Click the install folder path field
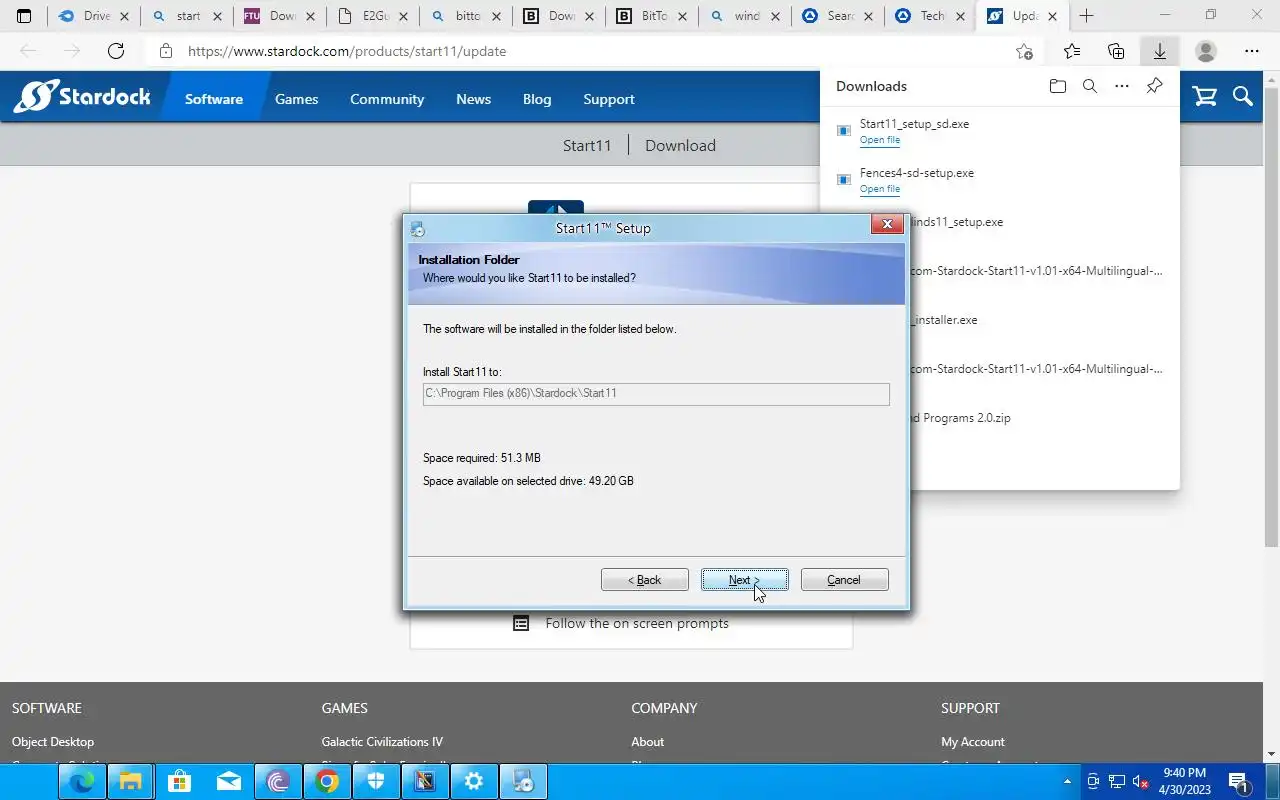 656,394
